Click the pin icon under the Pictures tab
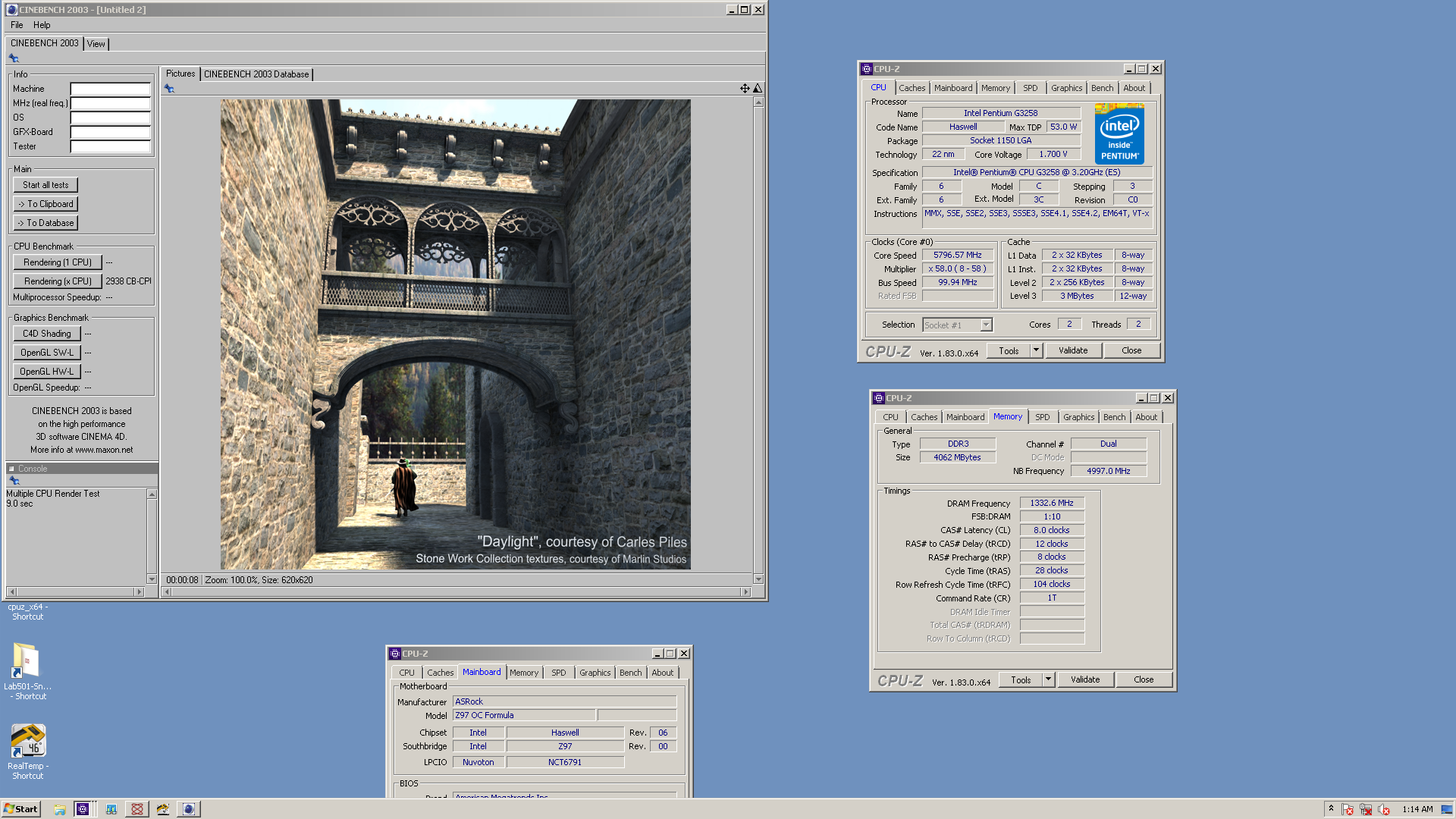Screen dimensions: 1456x819 coord(169,89)
